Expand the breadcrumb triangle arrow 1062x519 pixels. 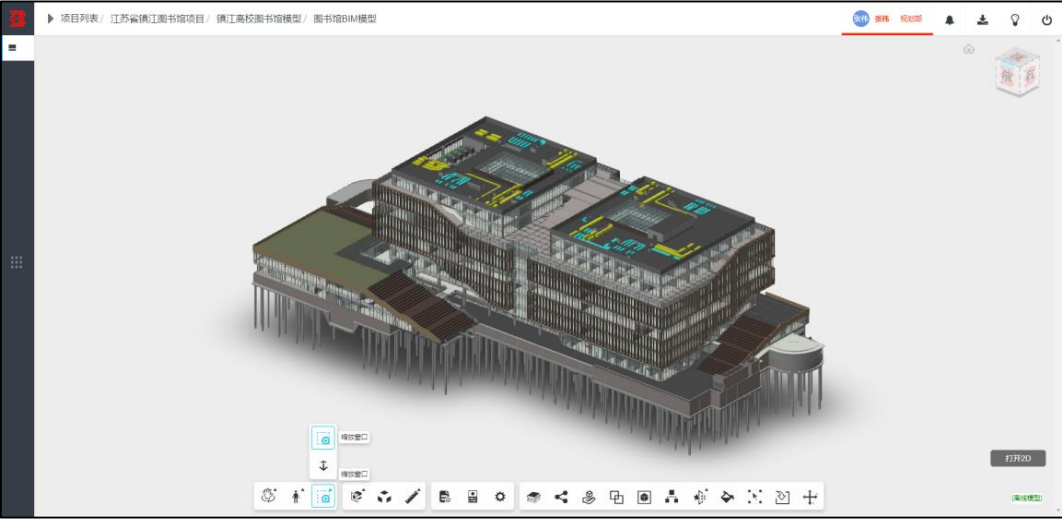50,19
